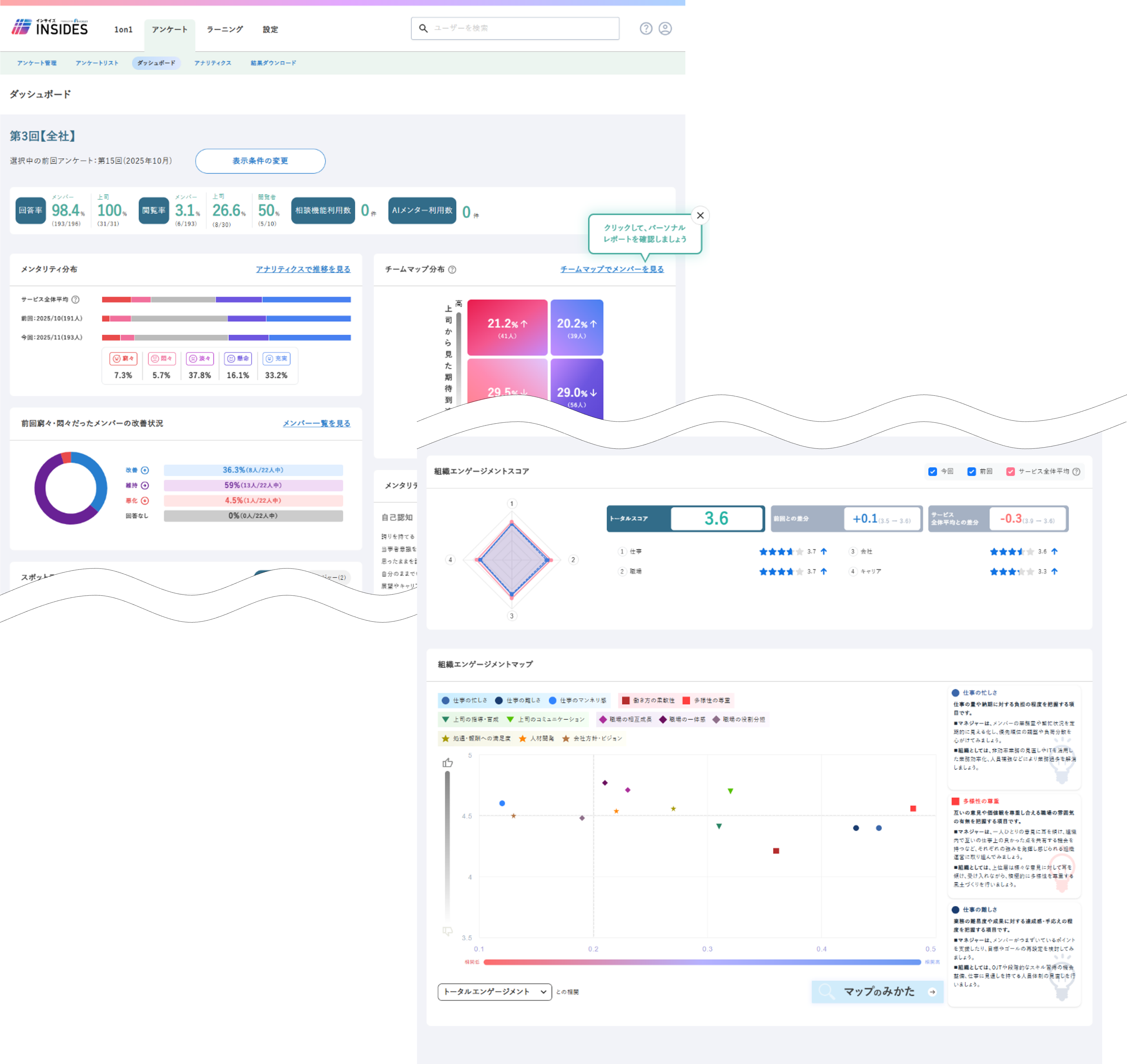
Task: Toggle 上司の指導・育成 legend item
Action: [470, 720]
